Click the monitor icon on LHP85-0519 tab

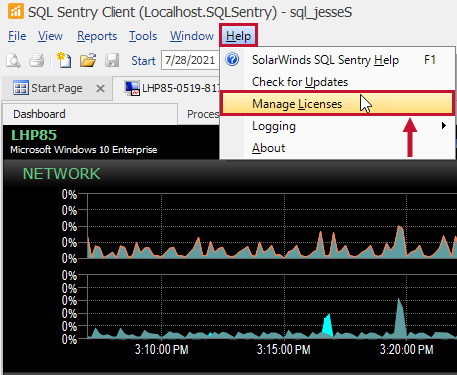tap(132, 88)
